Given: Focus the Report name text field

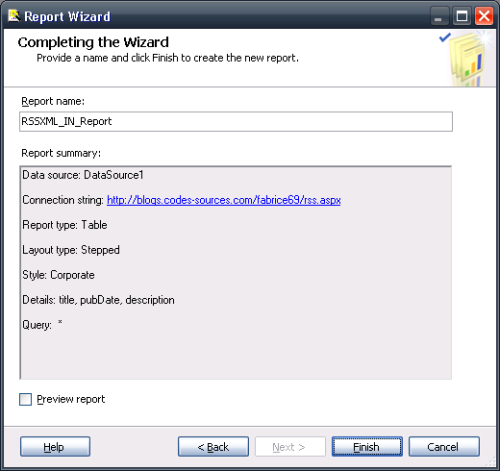Looking at the screenshot, I should [x=236, y=122].
